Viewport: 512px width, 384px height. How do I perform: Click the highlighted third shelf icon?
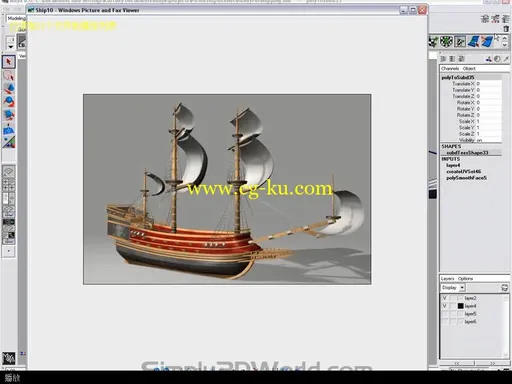coord(460,42)
